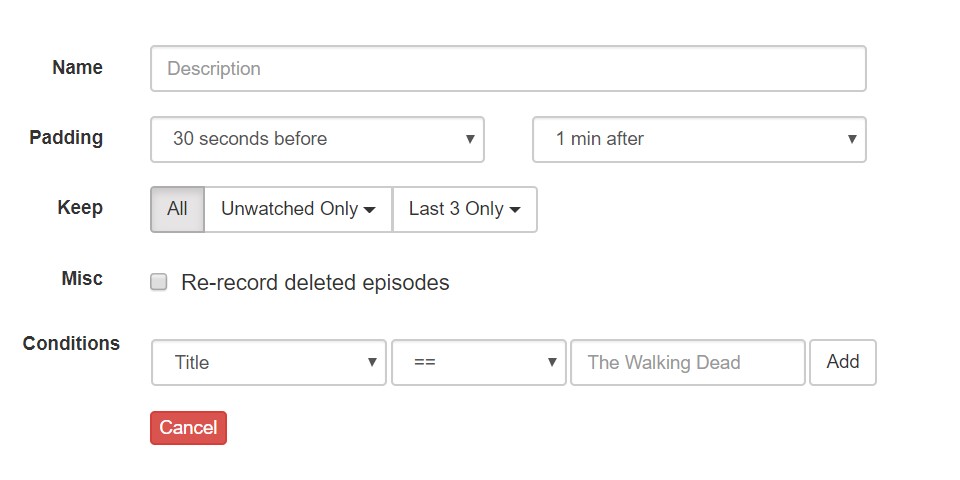
Task: Enable the Re-record deleted episodes checkbox
Action: click(158, 282)
